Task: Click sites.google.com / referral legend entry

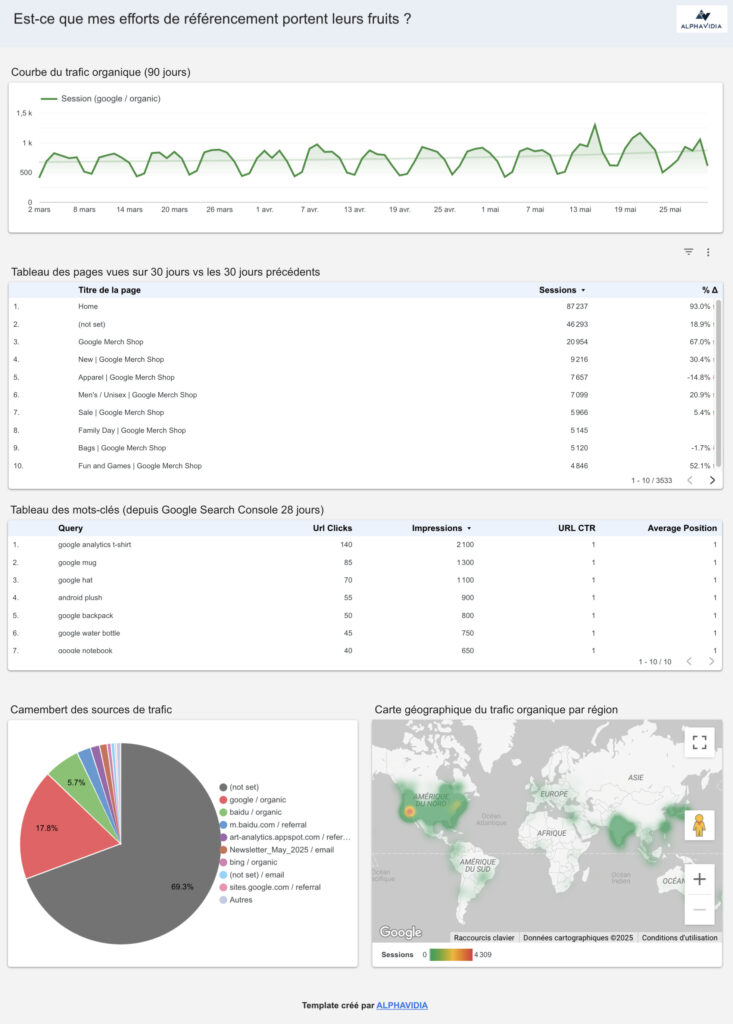Action: 270,888
